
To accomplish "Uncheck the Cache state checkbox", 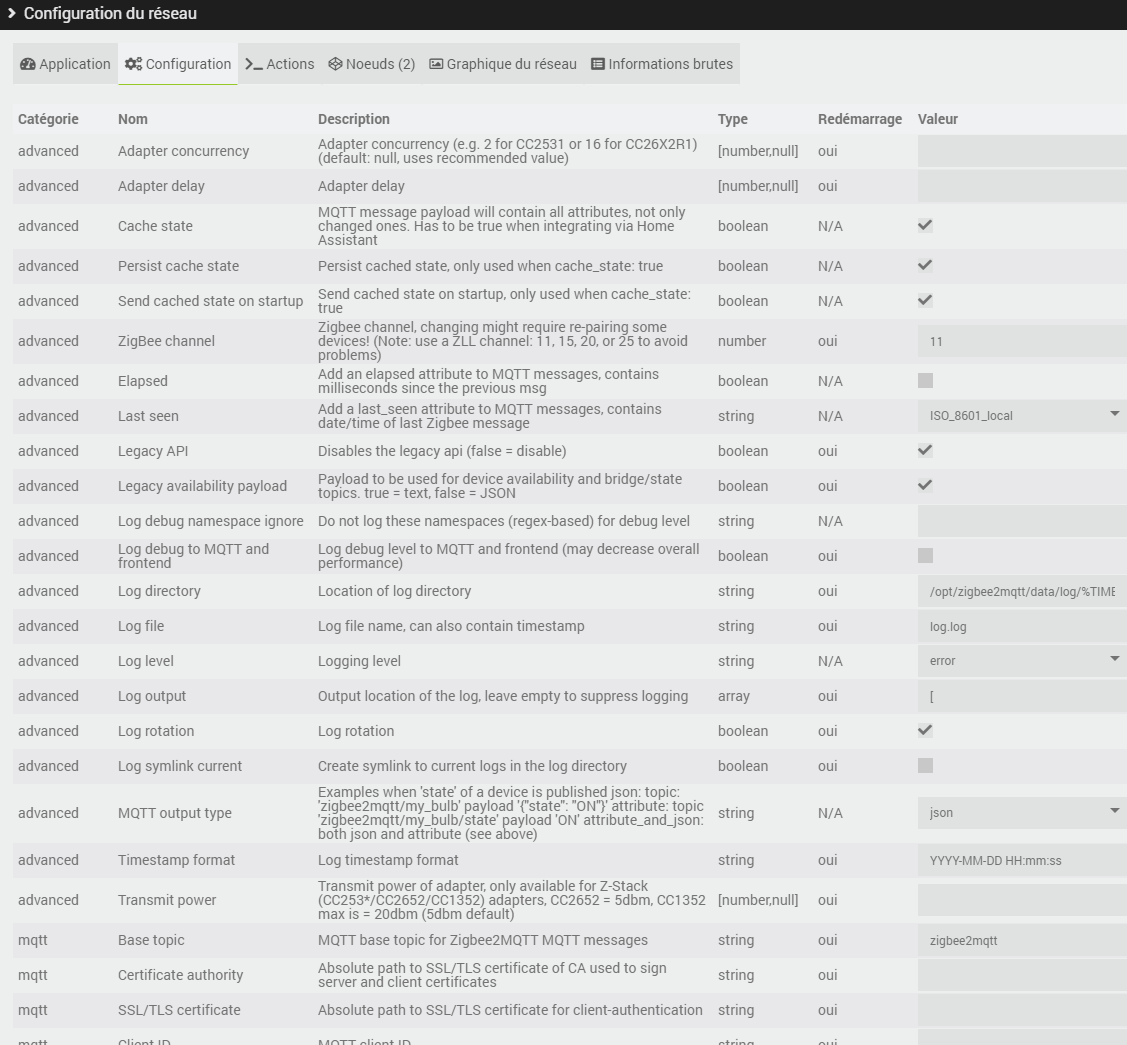I will point(925,226).
